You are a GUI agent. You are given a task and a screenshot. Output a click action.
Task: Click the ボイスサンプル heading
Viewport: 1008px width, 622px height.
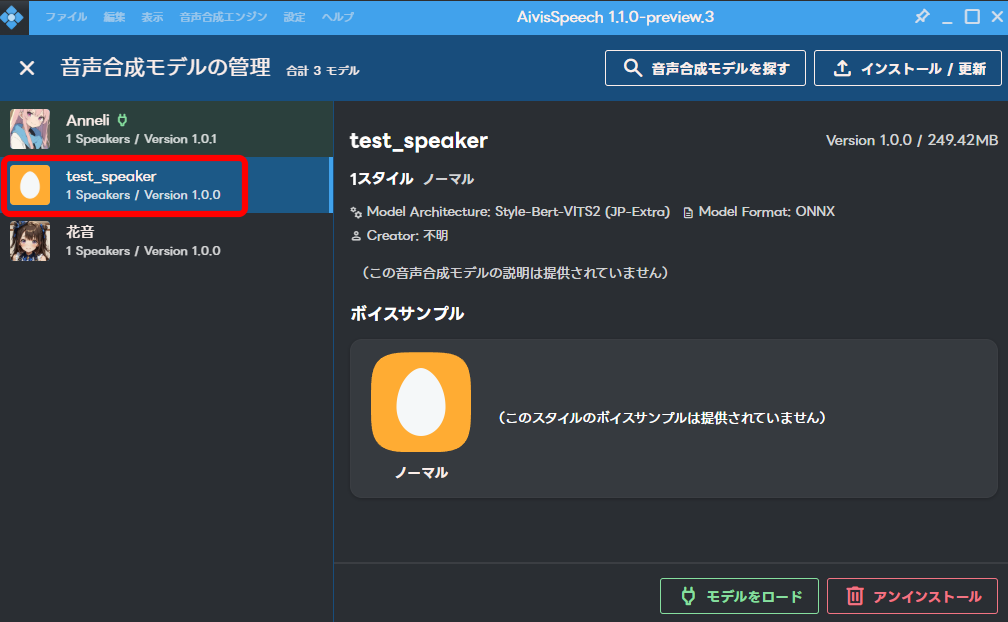407,314
